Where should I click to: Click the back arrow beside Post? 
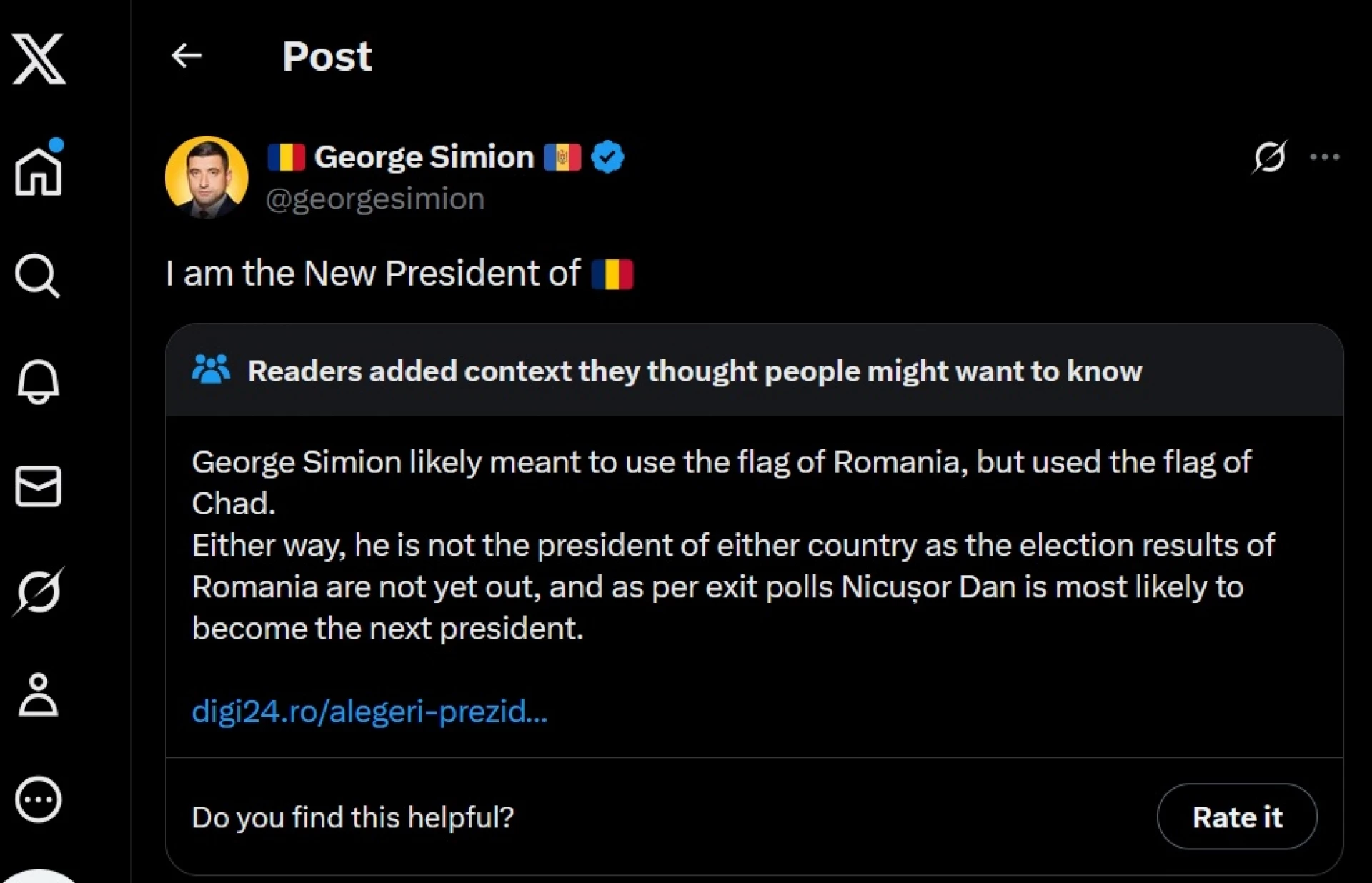(187, 56)
